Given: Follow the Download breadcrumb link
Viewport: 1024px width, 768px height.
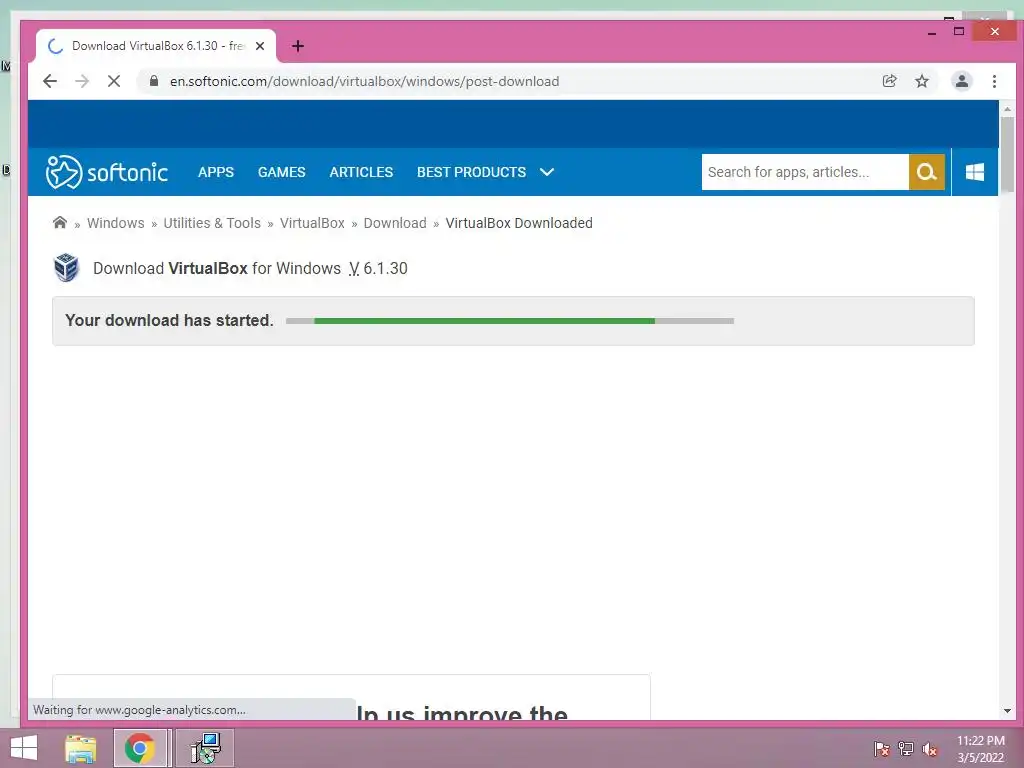Looking at the screenshot, I should 395,223.
